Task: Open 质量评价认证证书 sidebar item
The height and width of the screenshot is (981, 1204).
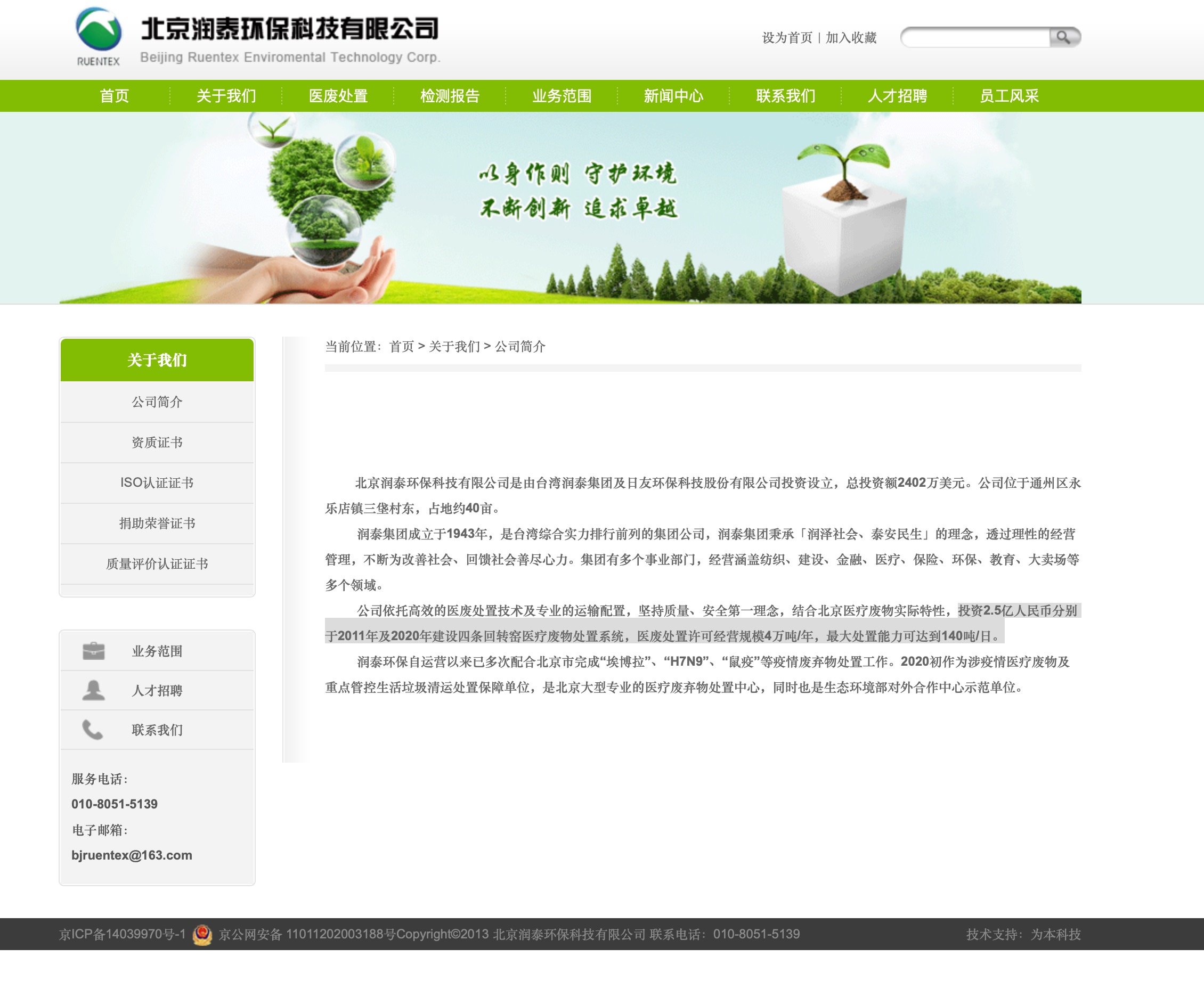Action: [x=157, y=564]
